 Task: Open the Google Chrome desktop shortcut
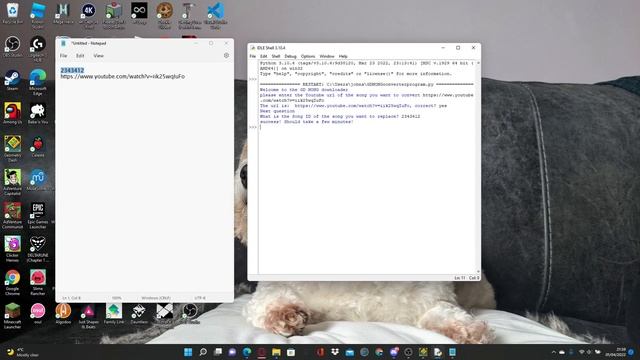pyautogui.click(x=13, y=282)
